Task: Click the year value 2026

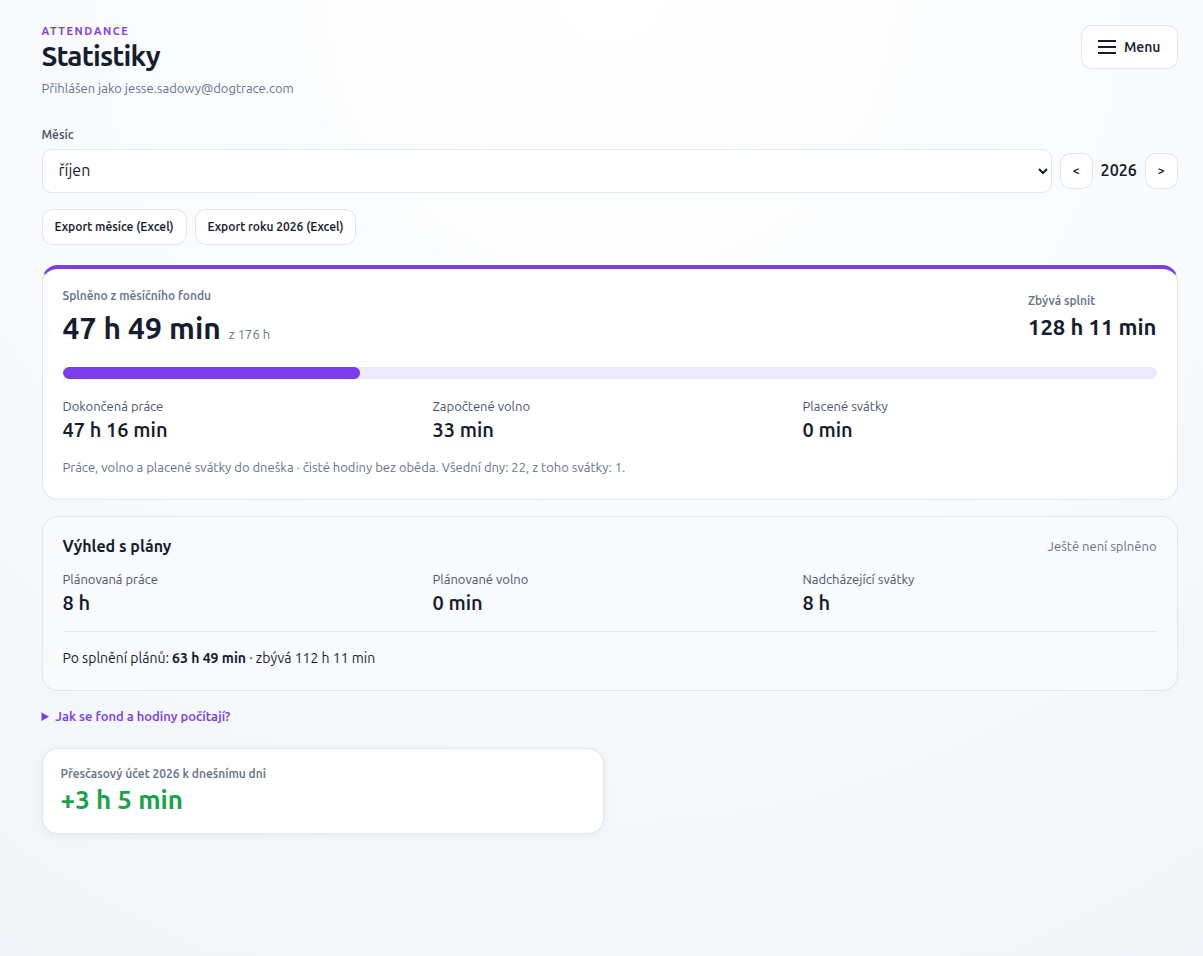Action: click(x=1118, y=171)
